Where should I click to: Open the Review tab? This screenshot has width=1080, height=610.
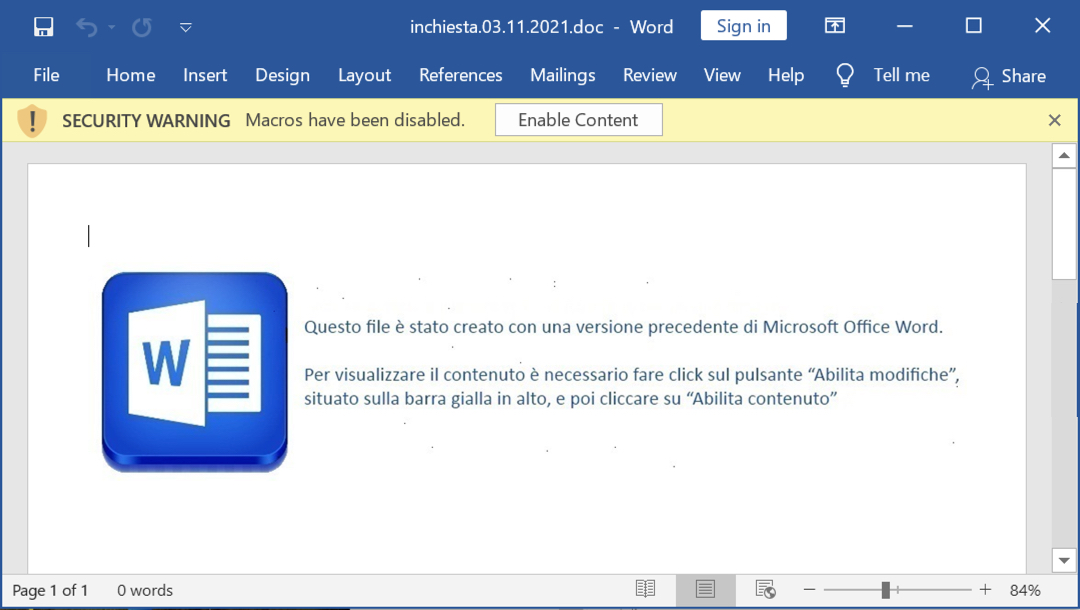pos(650,75)
